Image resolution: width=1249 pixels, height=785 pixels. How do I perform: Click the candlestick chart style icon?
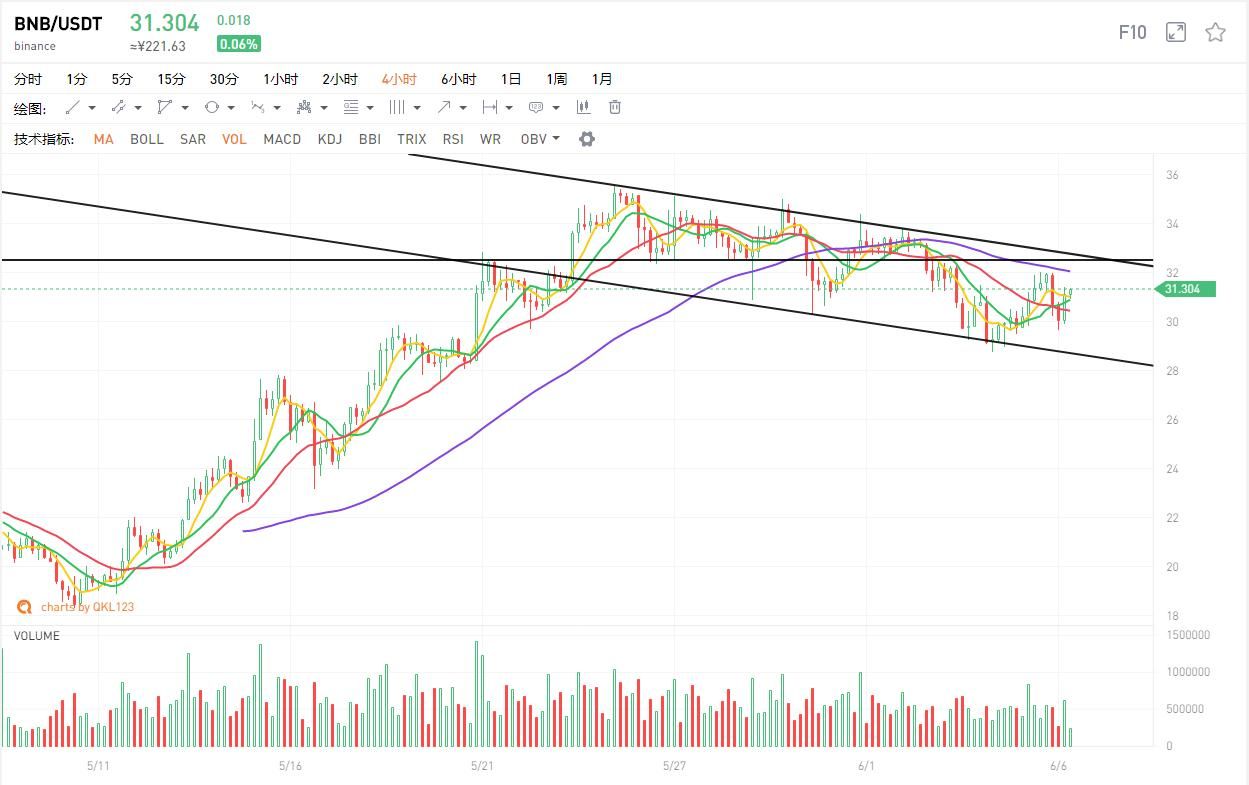[x=583, y=107]
